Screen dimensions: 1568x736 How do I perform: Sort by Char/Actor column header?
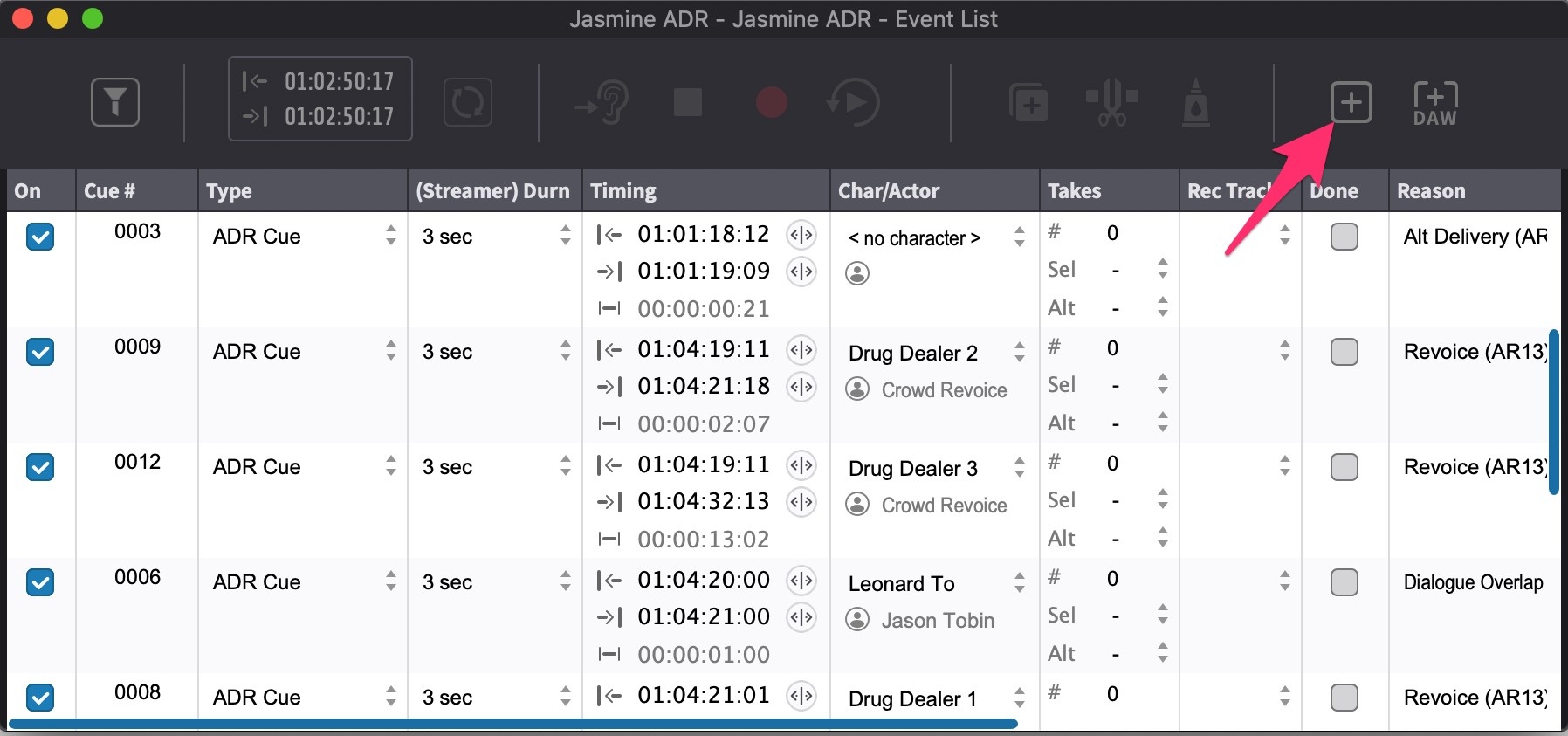(x=935, y=190)
